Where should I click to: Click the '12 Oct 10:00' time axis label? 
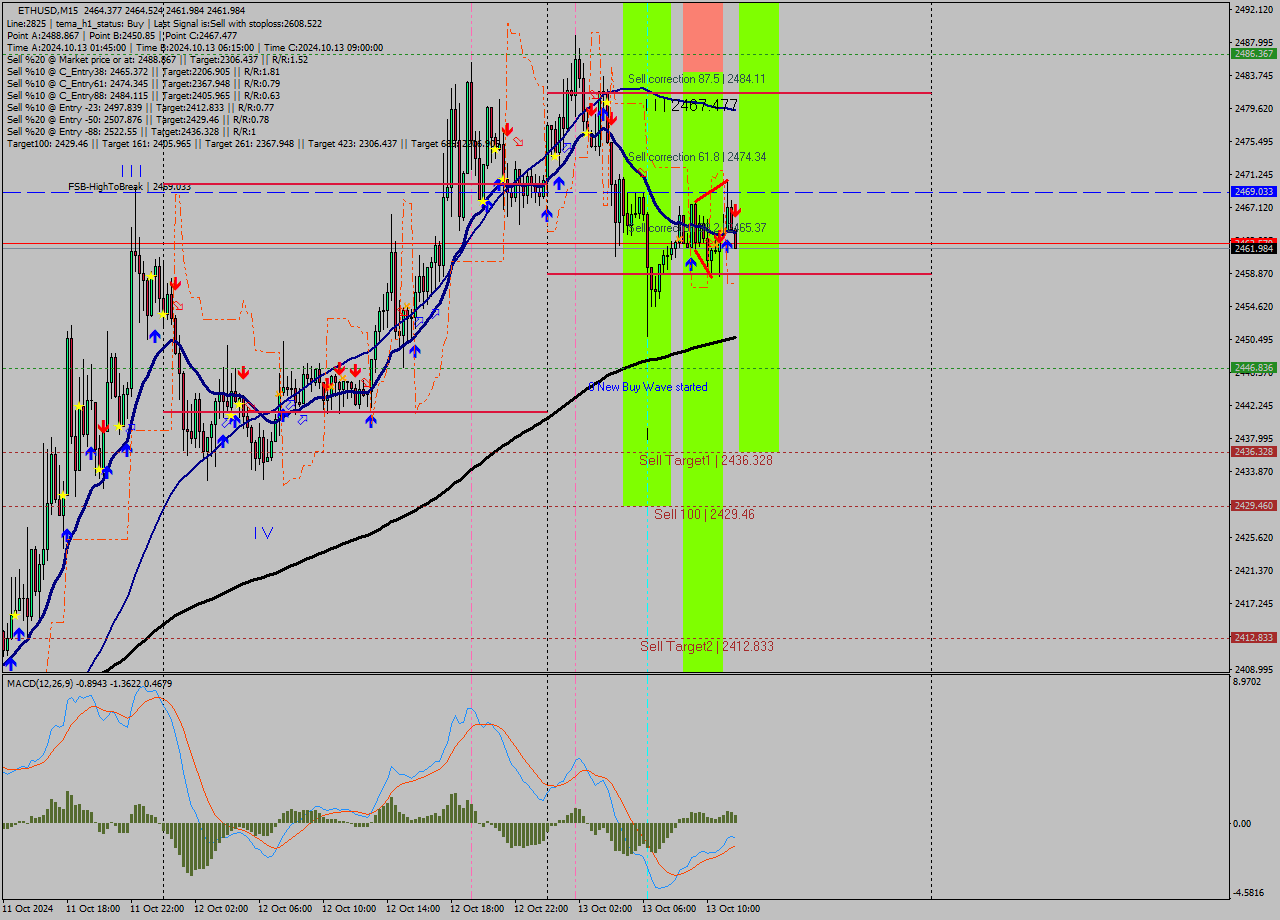(x=349, y=909)
